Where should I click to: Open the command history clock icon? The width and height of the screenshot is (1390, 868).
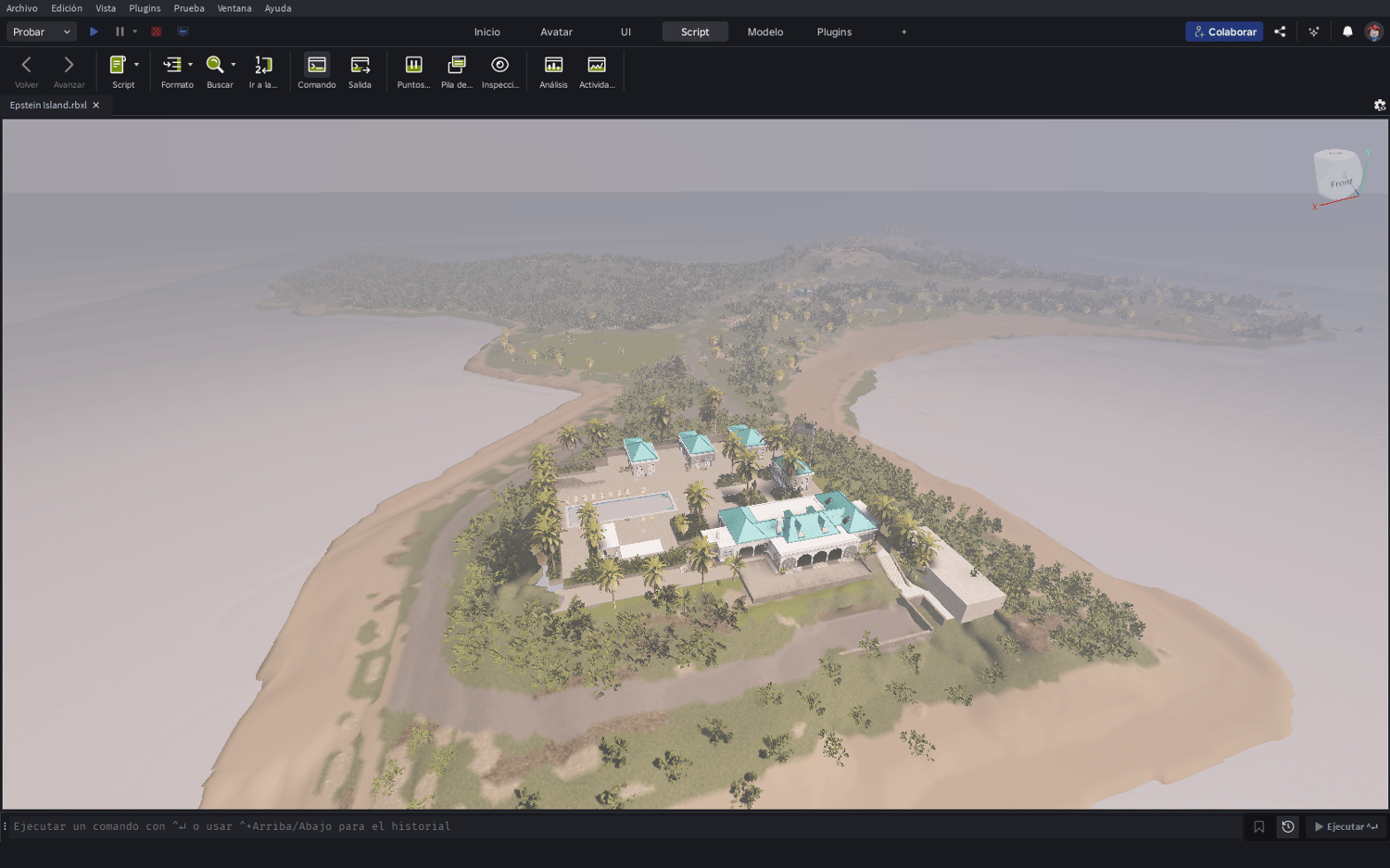[x=1288, y=826]
